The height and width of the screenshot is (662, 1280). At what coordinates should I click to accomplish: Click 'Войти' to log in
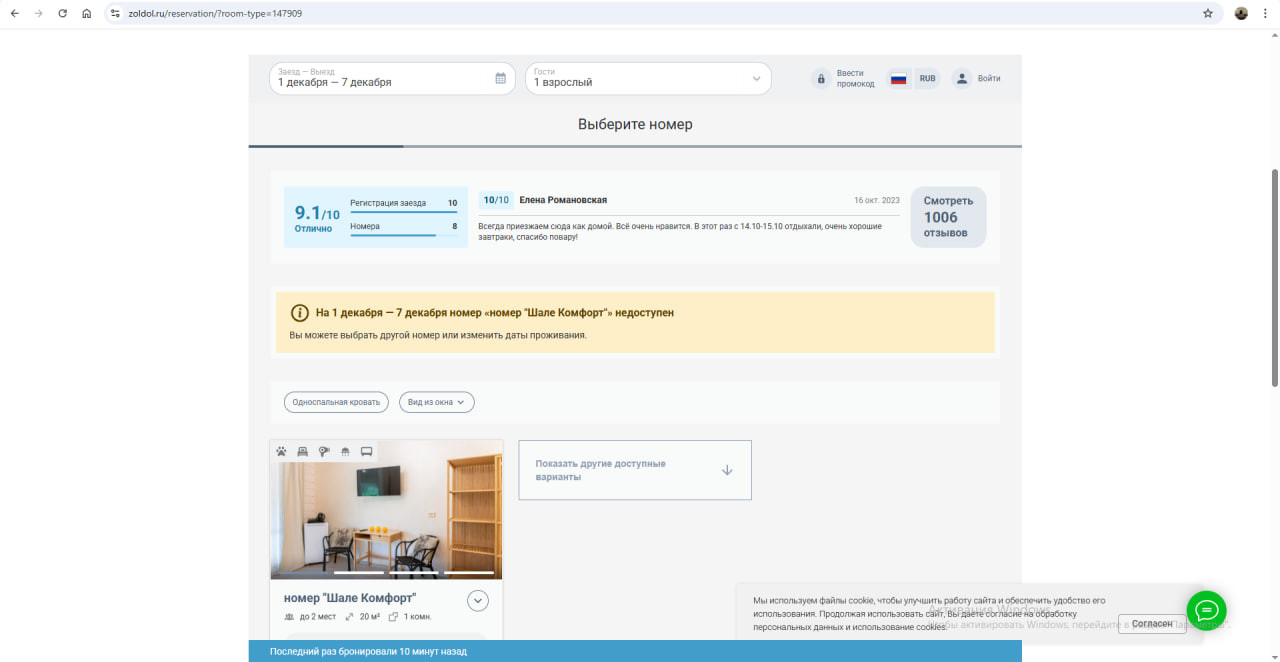tap(977, 79)
